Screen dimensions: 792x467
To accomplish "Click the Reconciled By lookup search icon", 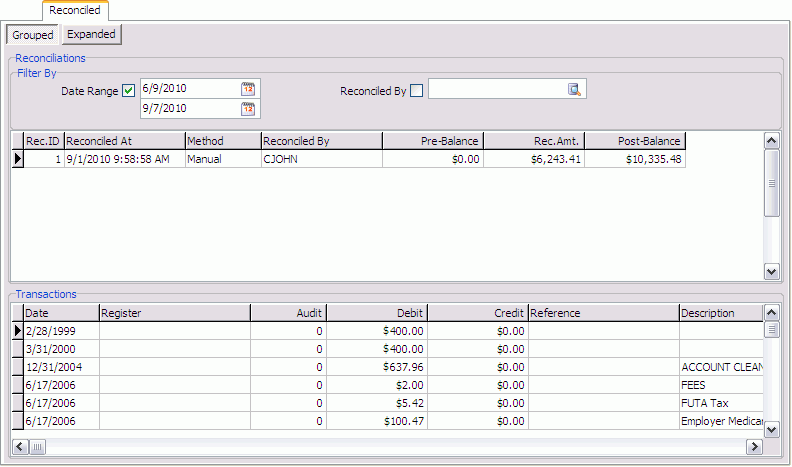I will click(x=574, y=90).
